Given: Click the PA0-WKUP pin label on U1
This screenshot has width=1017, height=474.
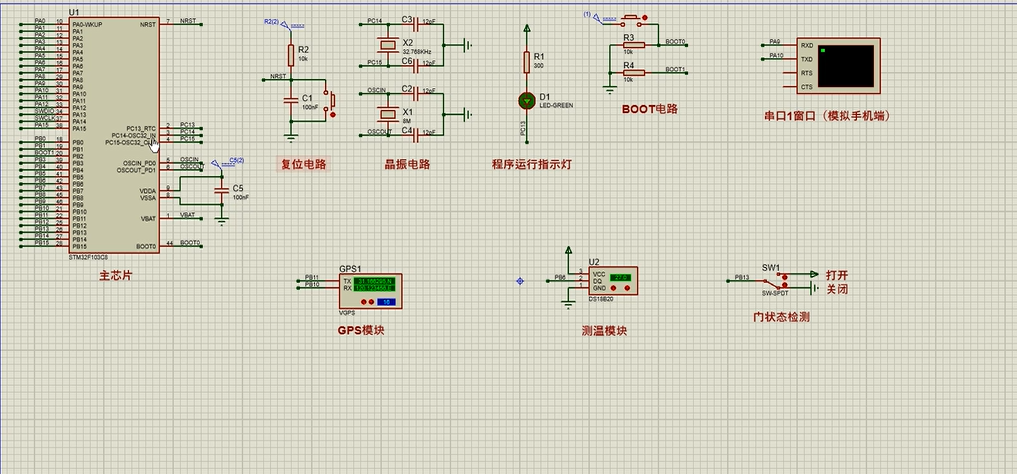Looking at the screenshot, I should pos(87,24).
